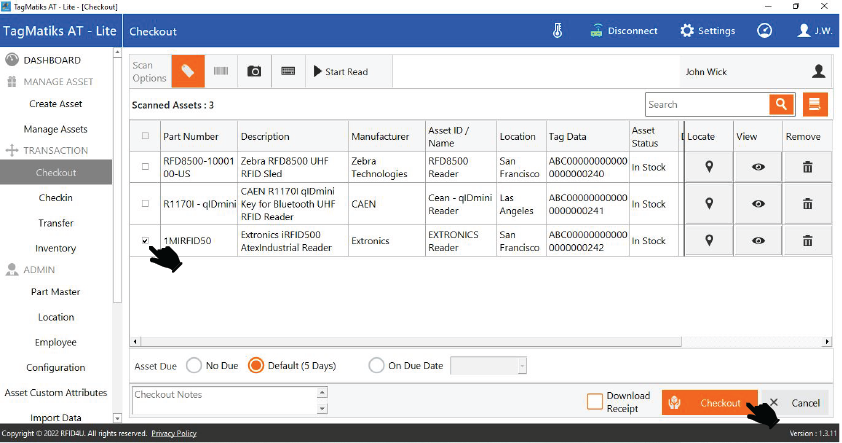The height and width of the screenshot is (443, 842).
Task: Click into the Checkout Notes field
Action: [222, 401]
